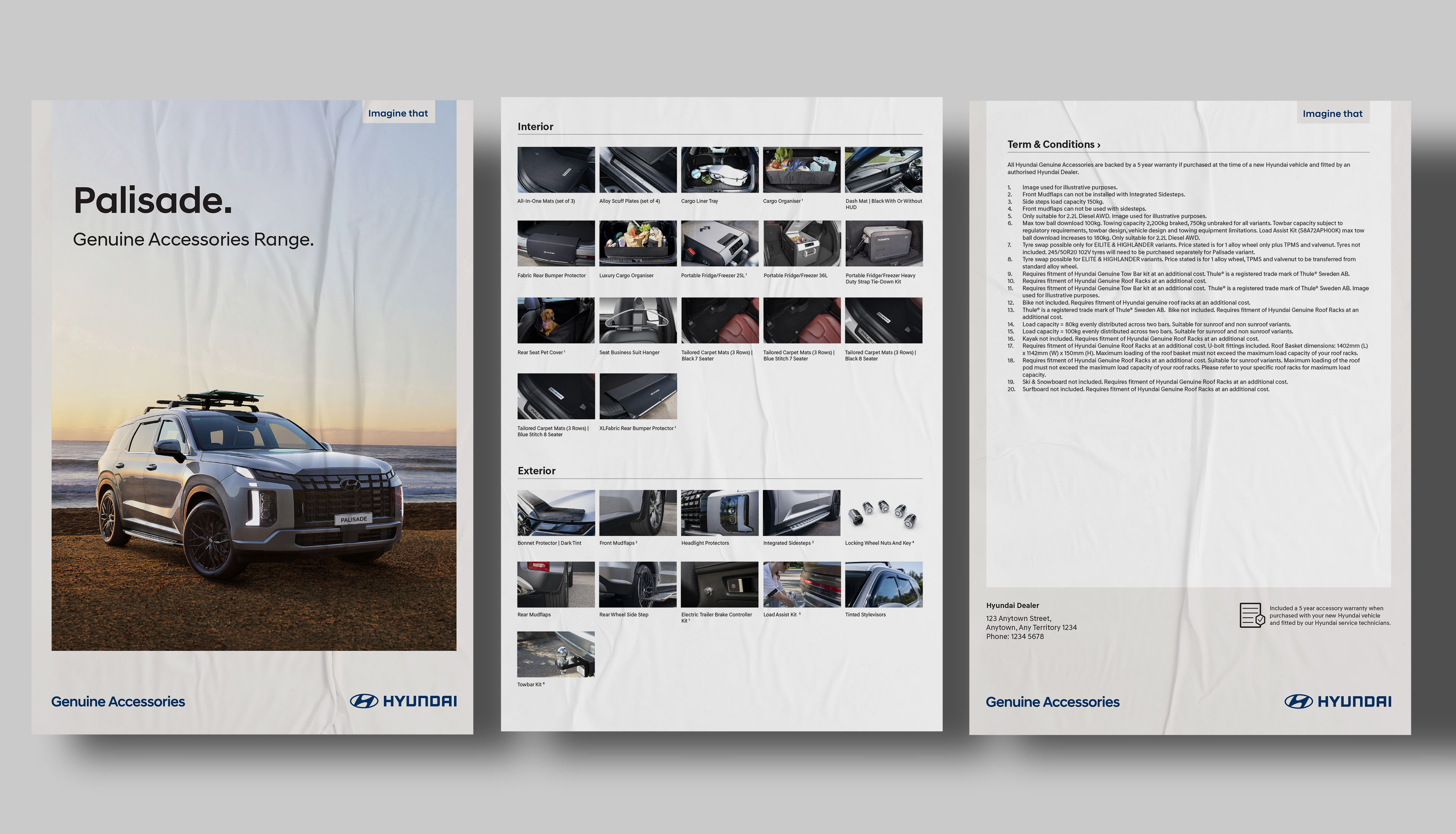Image resolution: width=1456 pixels, height=834 pixels.
Task: Click Genuine Accessories text on cover page
Action: click(118, 702)
